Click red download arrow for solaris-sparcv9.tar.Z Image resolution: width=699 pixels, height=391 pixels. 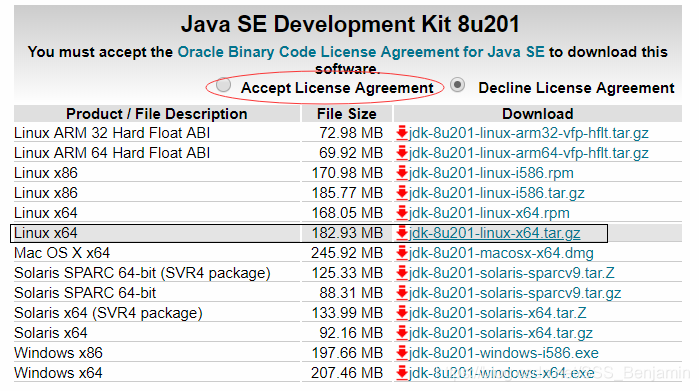(x=402, y=273)
